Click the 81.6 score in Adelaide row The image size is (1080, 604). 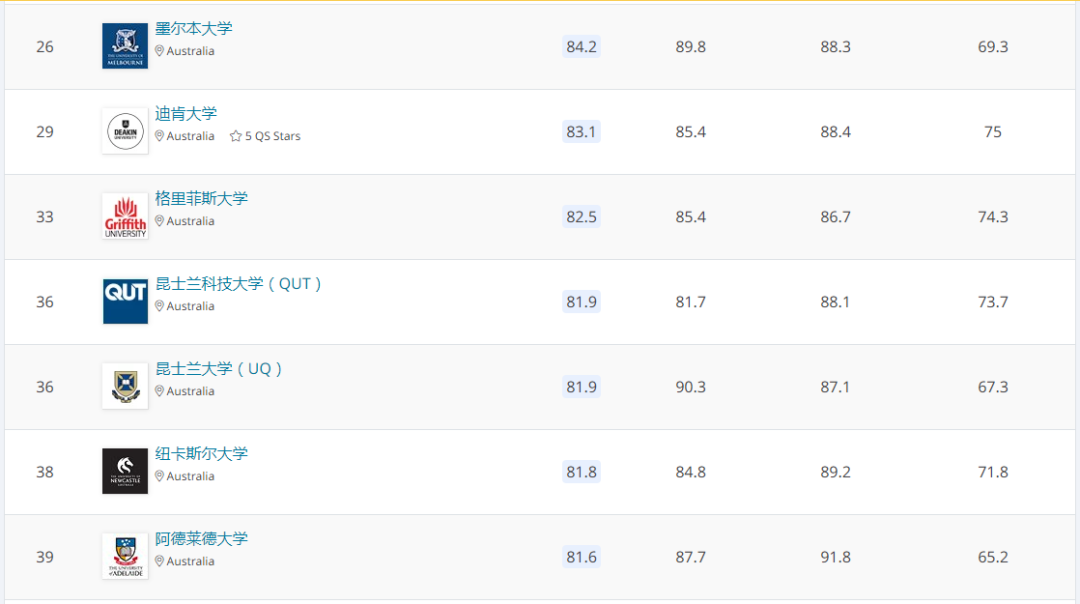click(x=581, y=557)
